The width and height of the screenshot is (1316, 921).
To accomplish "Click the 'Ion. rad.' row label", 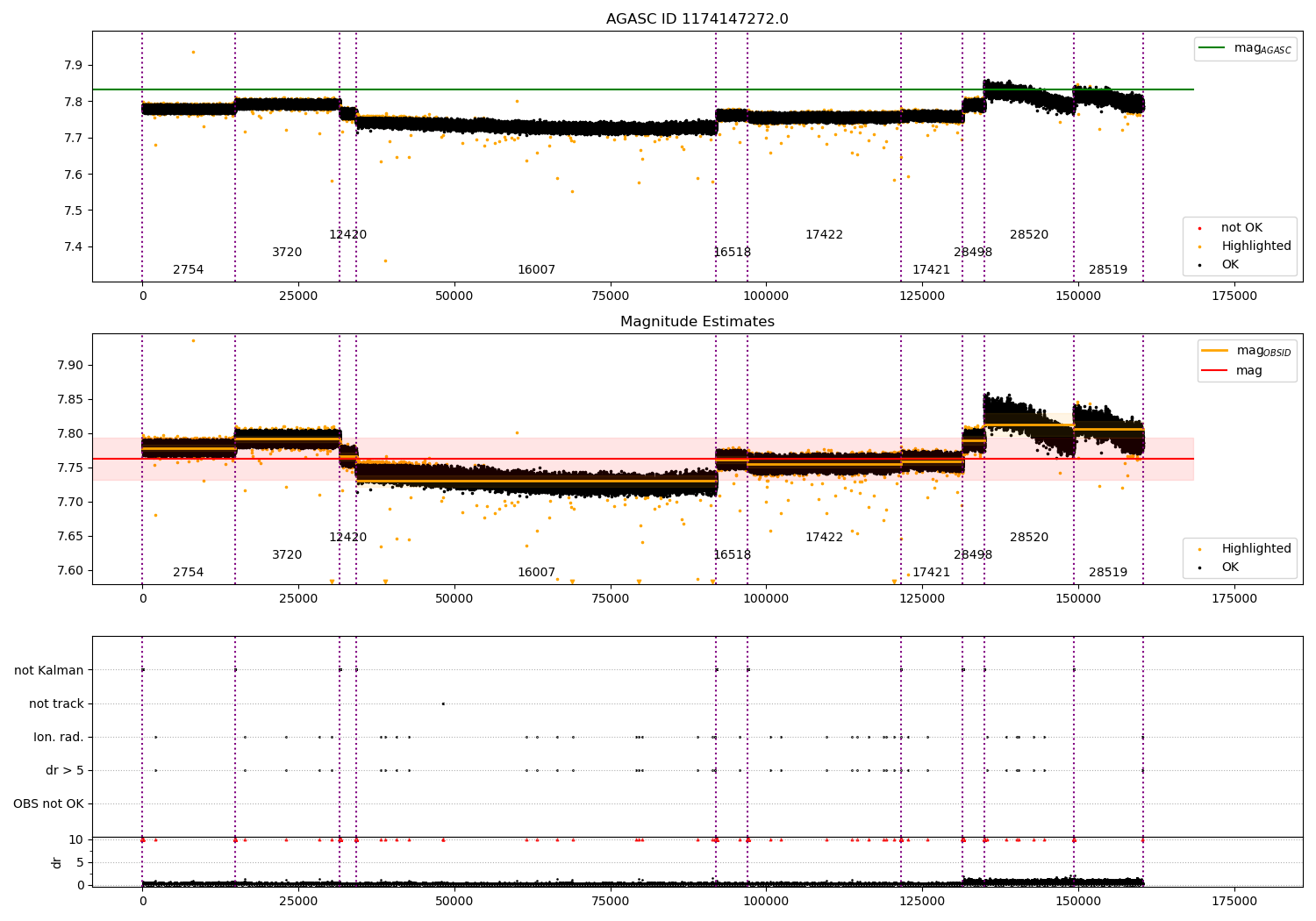I will [x=59, y=738].
